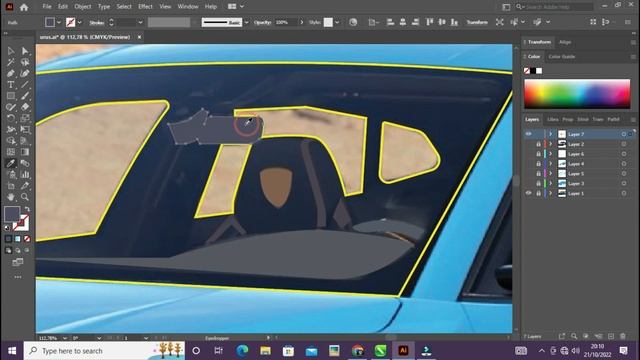Expand Layer 6 contents
640x360 pixels.
point(550,154)
